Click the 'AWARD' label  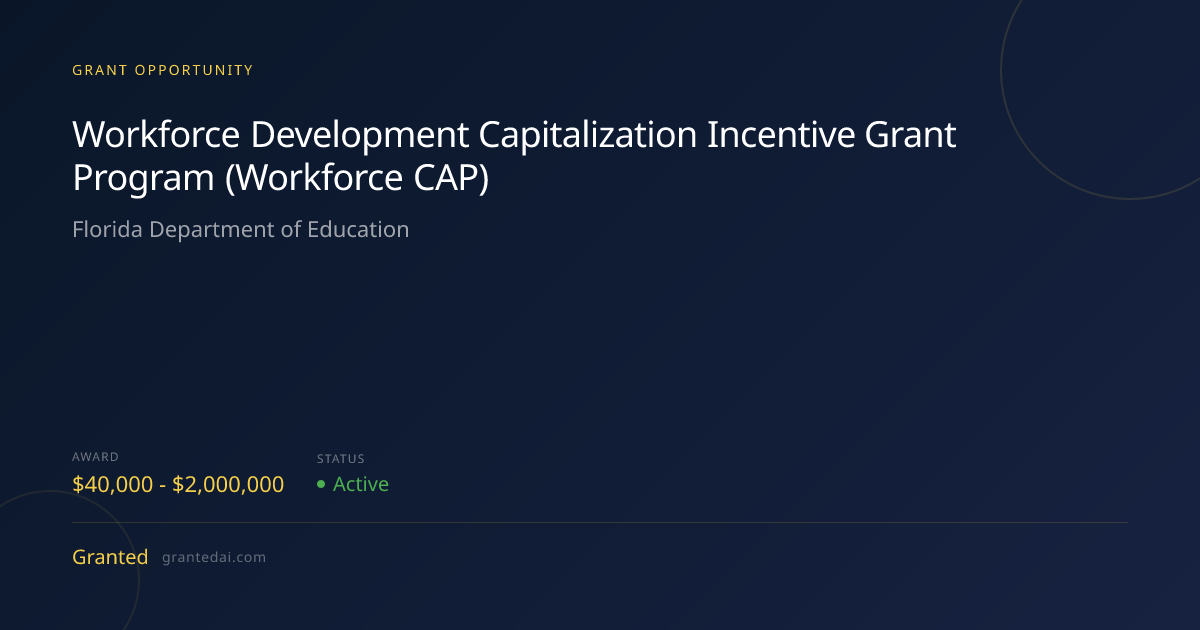coord(96,457)
